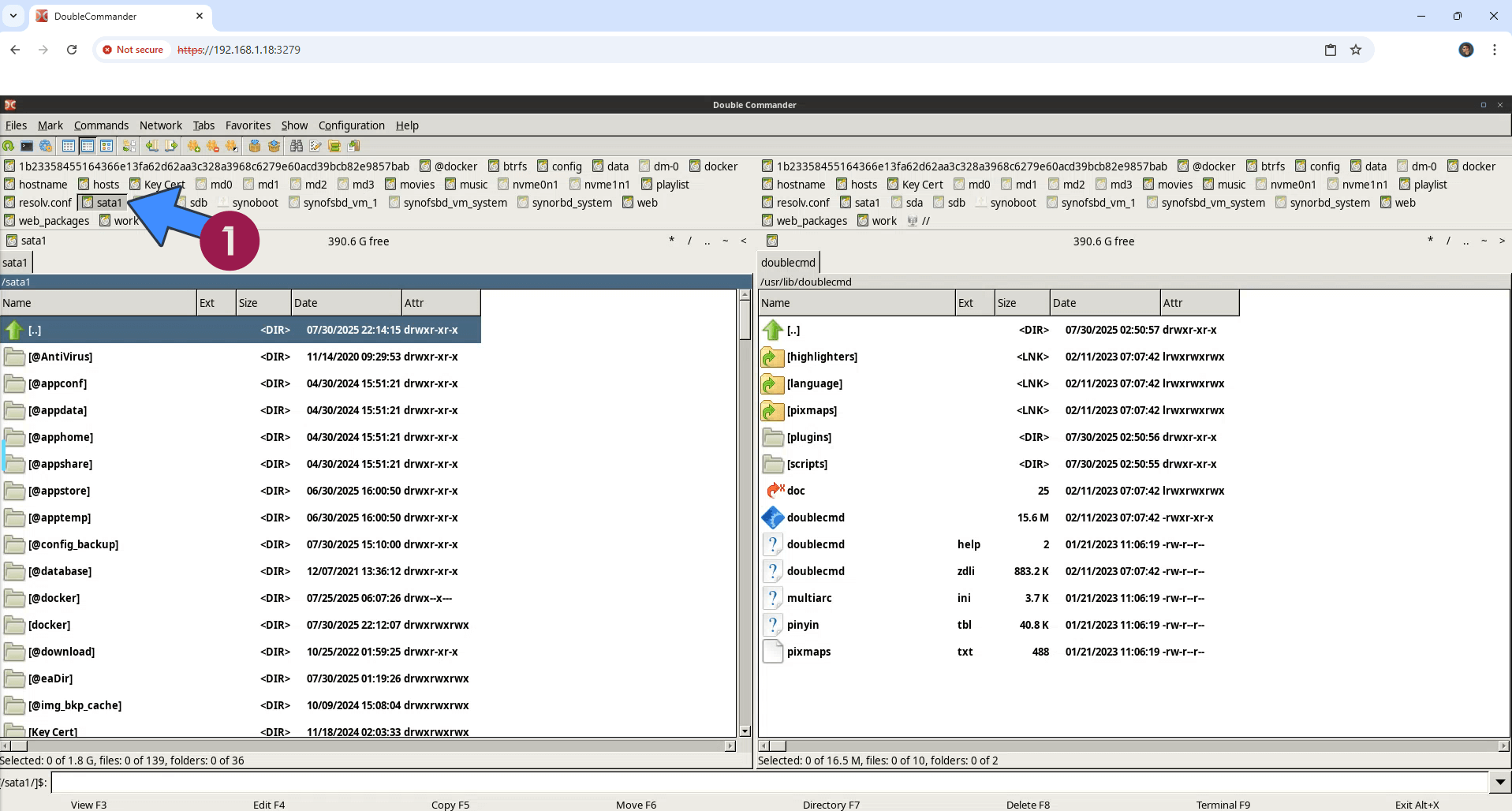Select the right panel playlist drive button
The height and width of the screenshot is (811, 1512).
tap(1424, 185)
